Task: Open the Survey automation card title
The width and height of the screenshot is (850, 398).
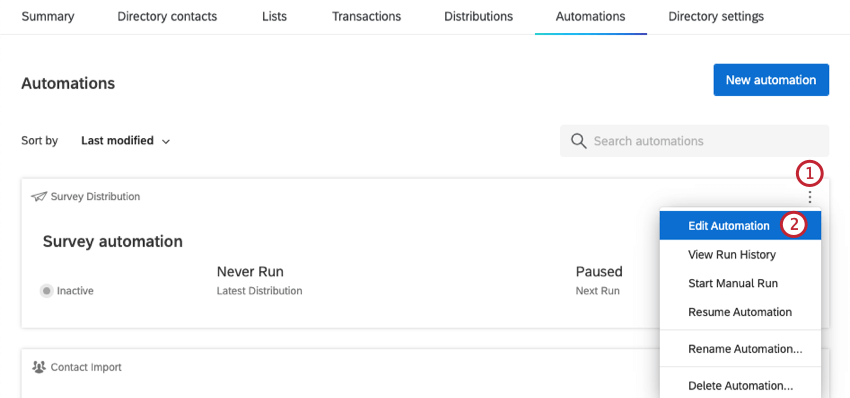Action: point(113,241)
